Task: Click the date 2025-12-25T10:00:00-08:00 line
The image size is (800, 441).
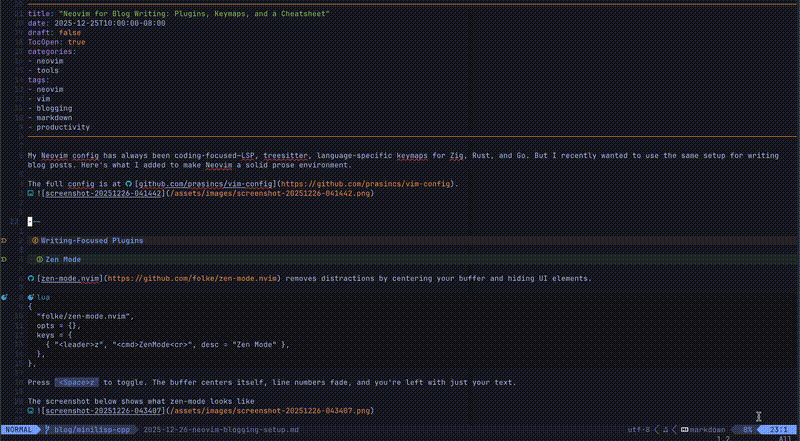Action: 96,23
